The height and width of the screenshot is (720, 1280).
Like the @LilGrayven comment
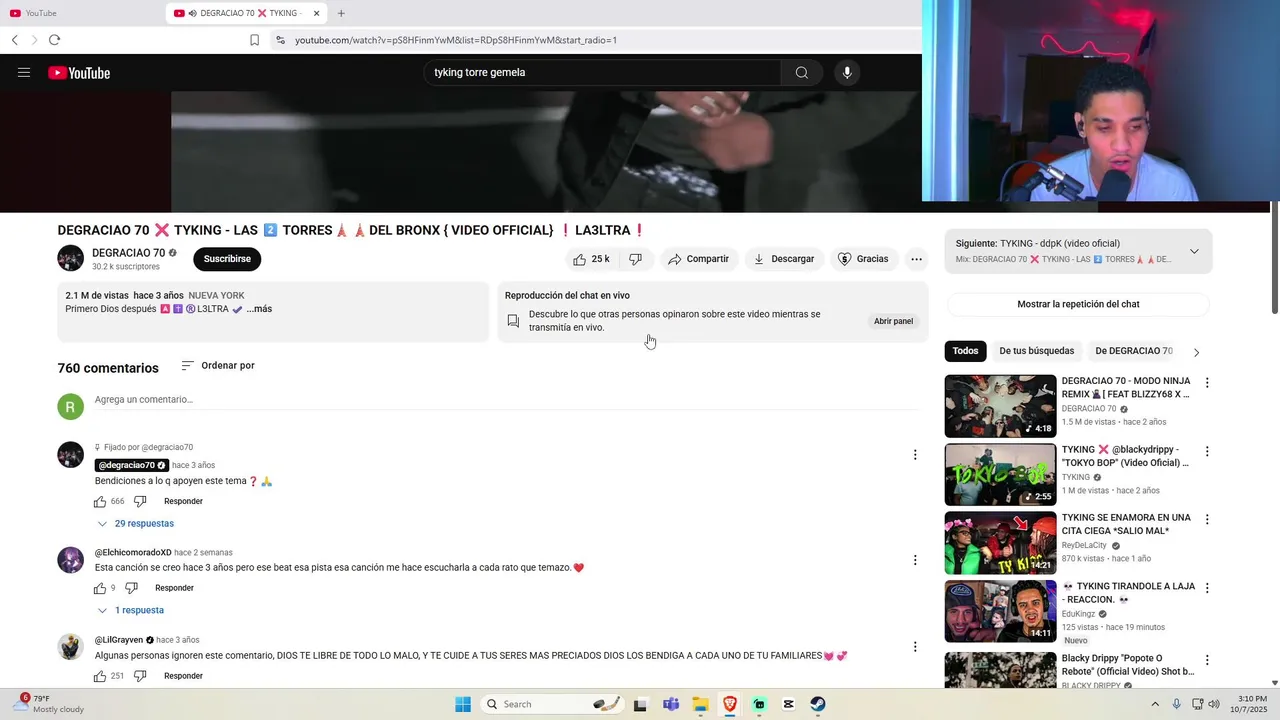[100, 676]
